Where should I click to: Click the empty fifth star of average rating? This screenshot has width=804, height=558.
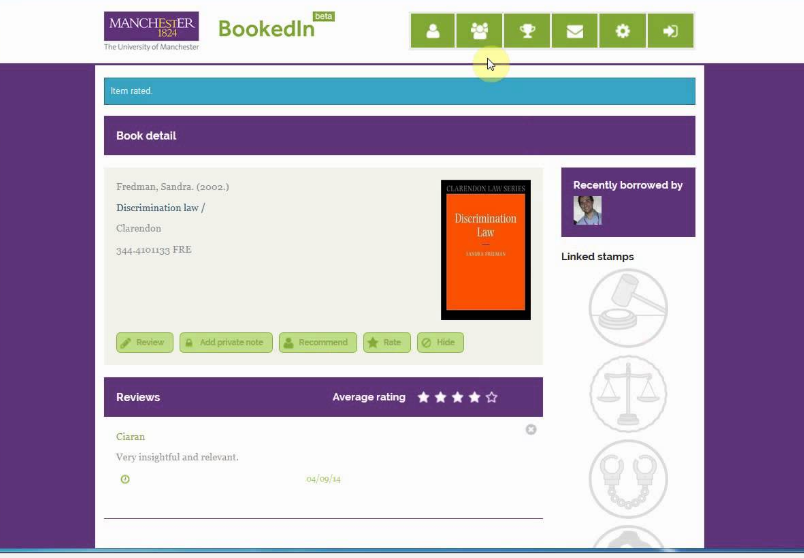(491, 397)
